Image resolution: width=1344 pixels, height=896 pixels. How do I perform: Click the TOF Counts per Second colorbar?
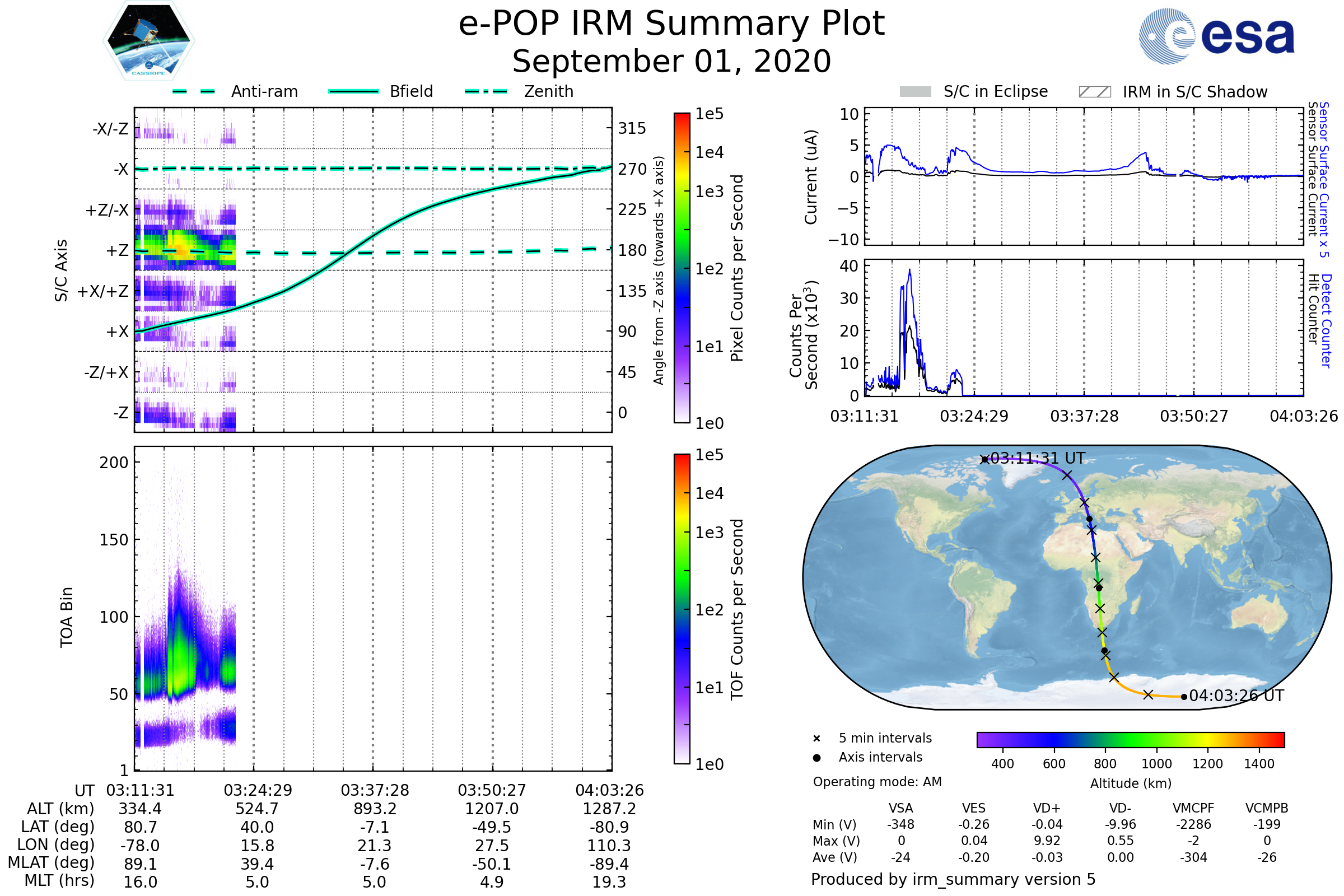[682, 609]
